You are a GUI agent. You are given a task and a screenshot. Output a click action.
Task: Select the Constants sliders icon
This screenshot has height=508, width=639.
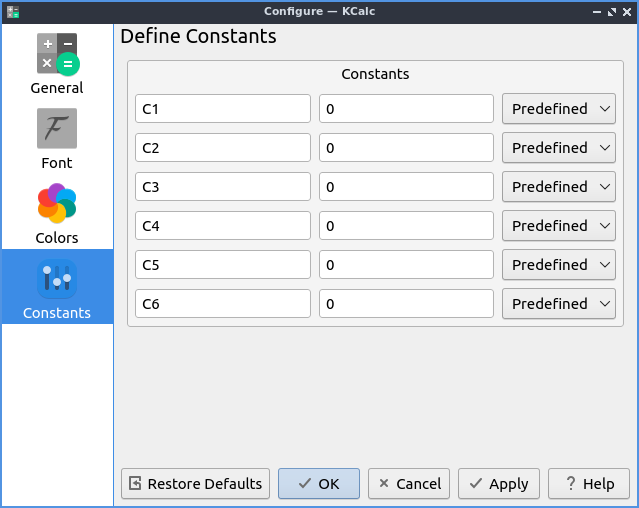tap(57, 279)
